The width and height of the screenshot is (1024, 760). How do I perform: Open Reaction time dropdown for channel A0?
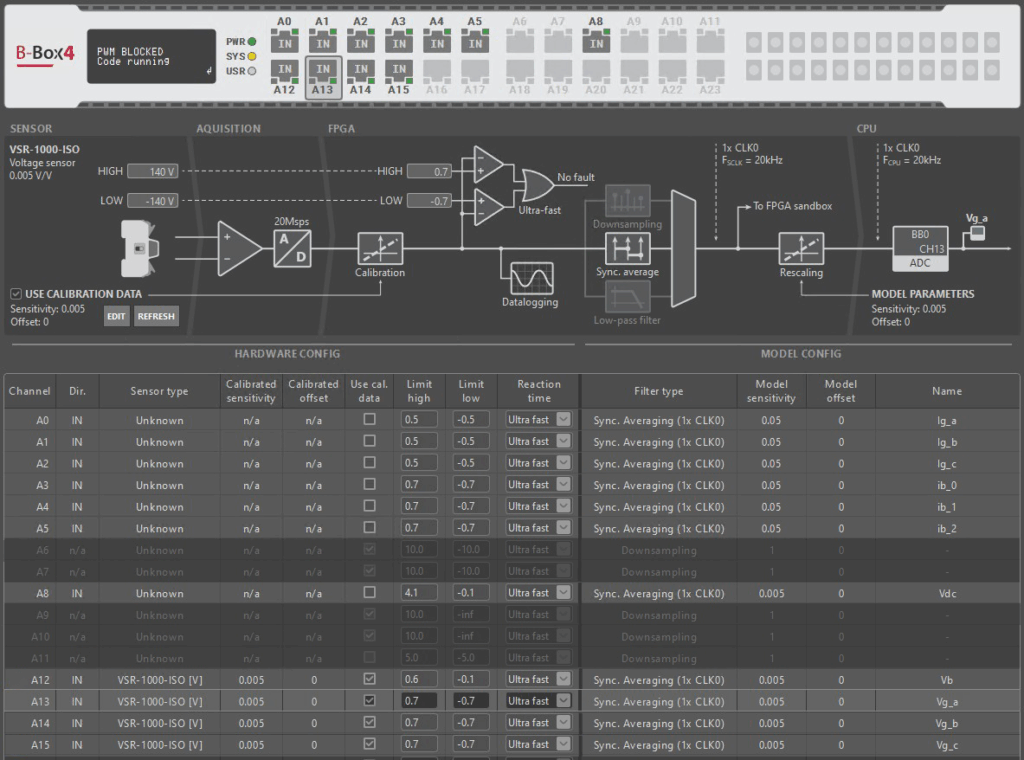pyautogui.click(x=563, y=420)
